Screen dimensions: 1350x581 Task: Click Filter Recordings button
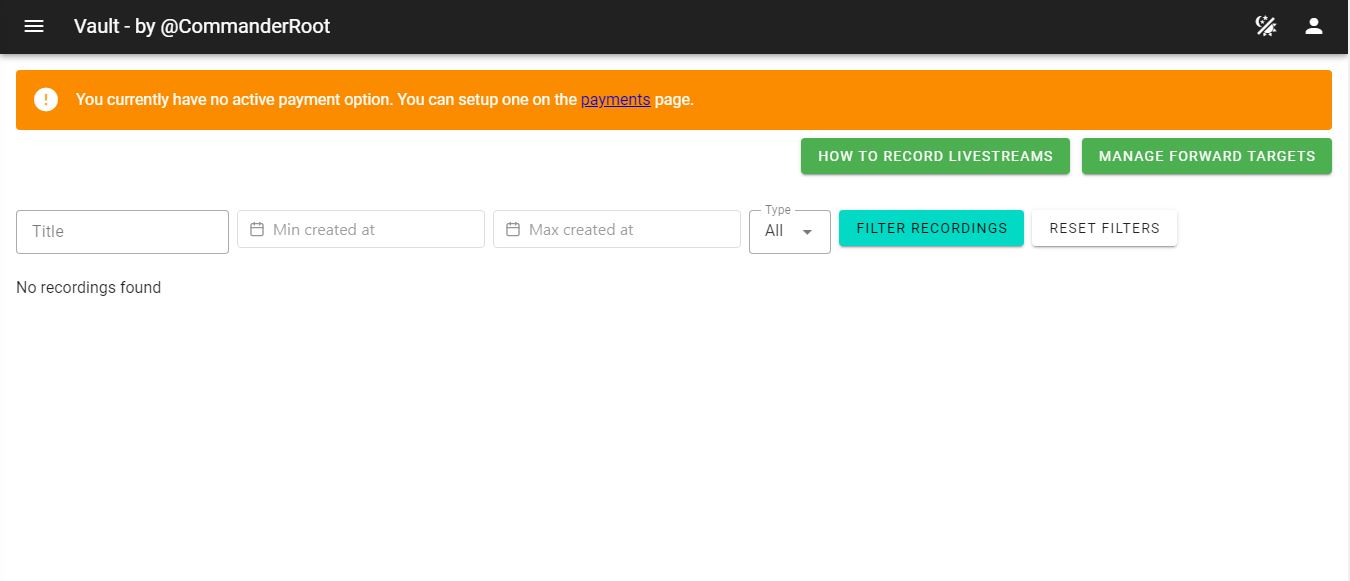pyautogui.click(x=931, y=228)
